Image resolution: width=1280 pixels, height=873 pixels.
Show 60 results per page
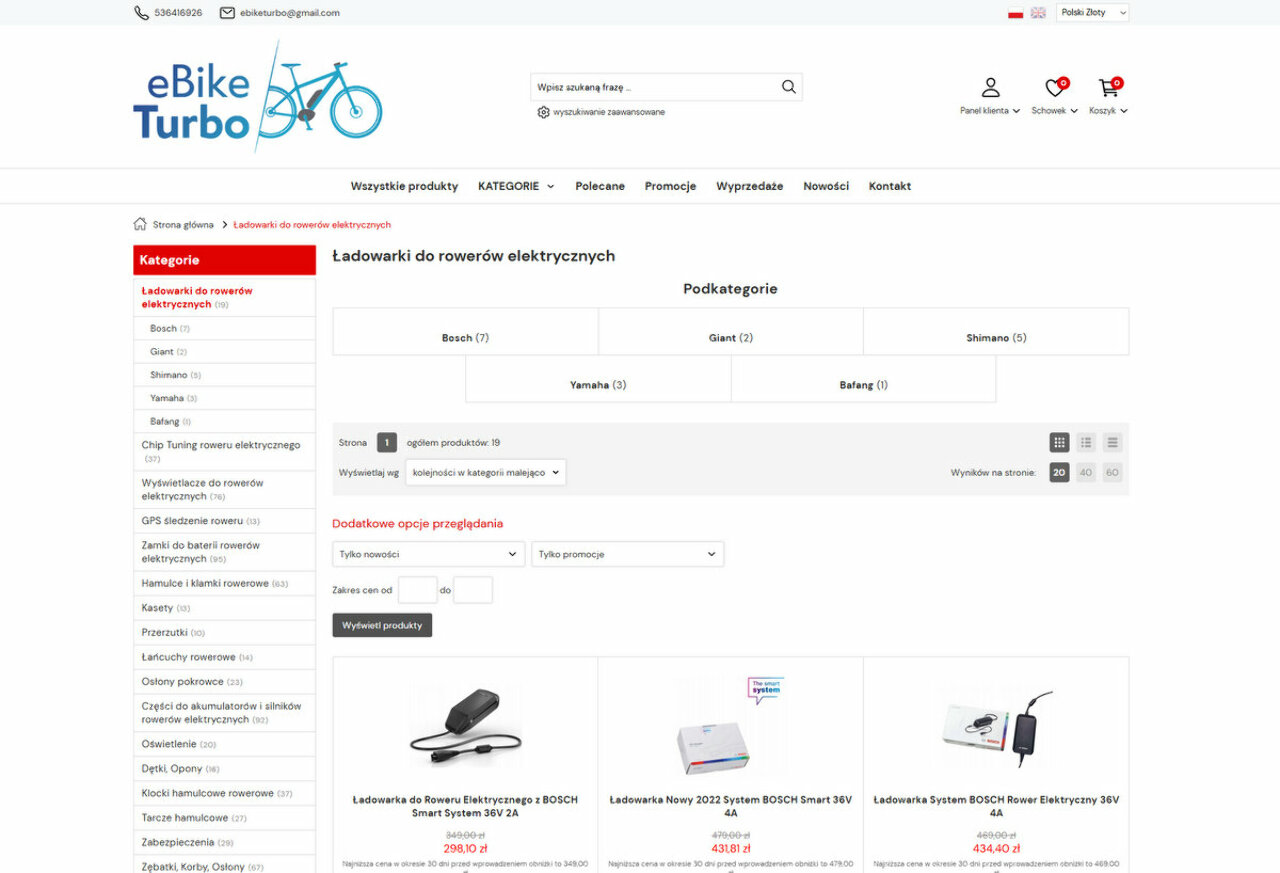(x=1112, y=472)
